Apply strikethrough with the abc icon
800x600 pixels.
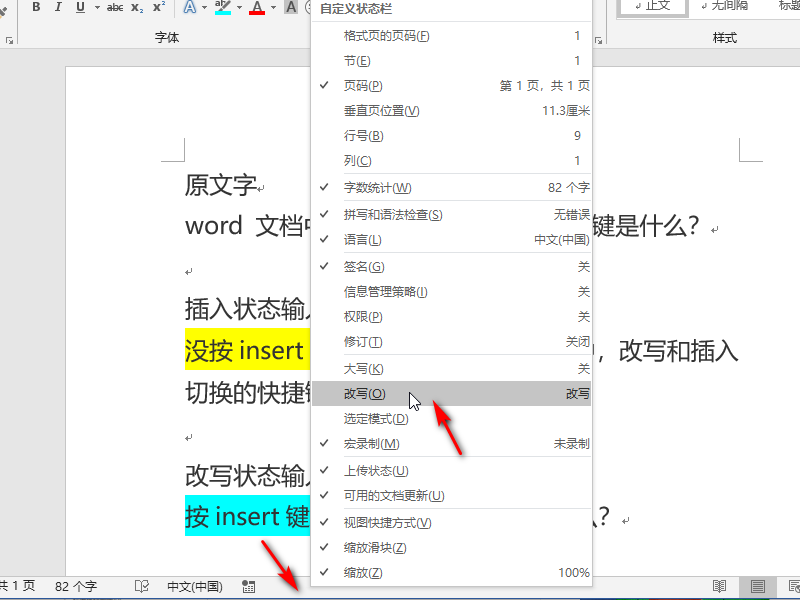(115, 7)
